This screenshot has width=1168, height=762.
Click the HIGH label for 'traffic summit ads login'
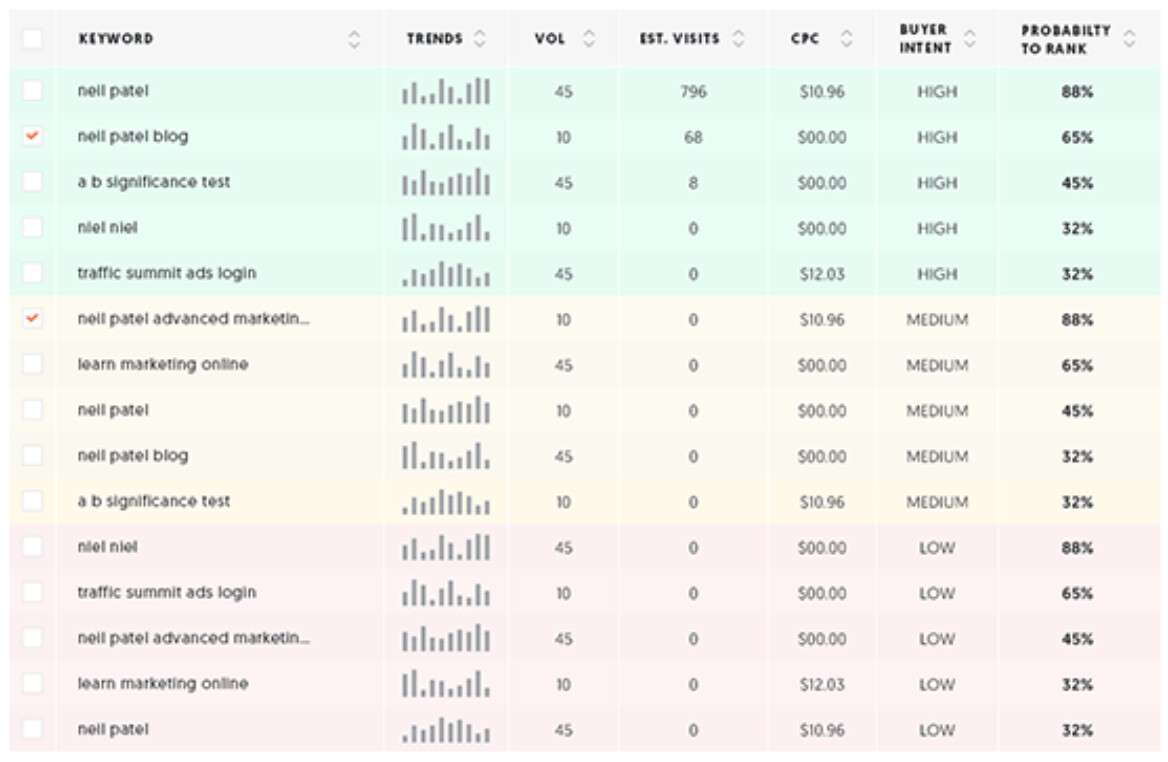coord(937,274)
